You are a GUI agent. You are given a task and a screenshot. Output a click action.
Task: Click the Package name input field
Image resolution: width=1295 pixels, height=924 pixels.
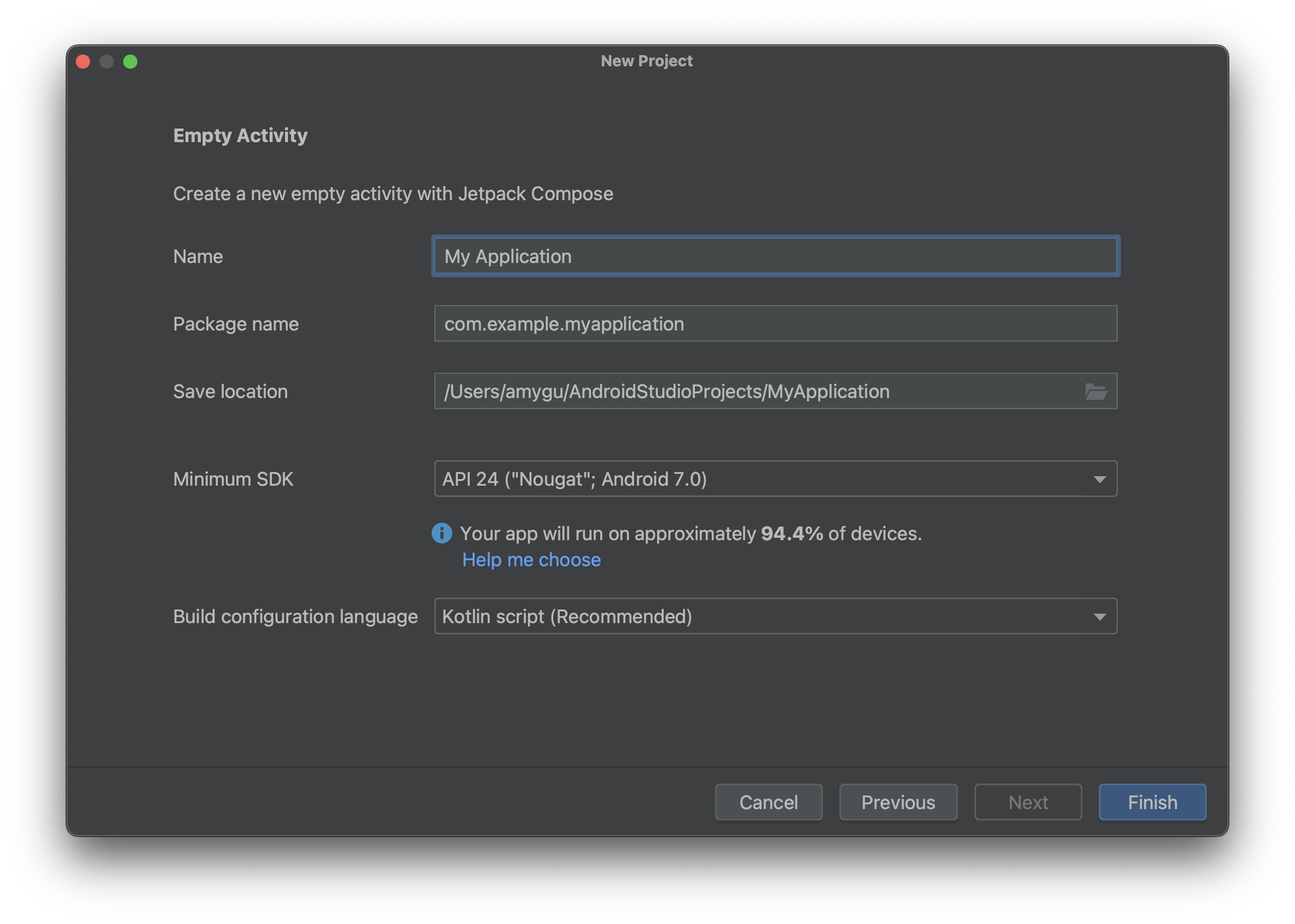click(775, 323)
